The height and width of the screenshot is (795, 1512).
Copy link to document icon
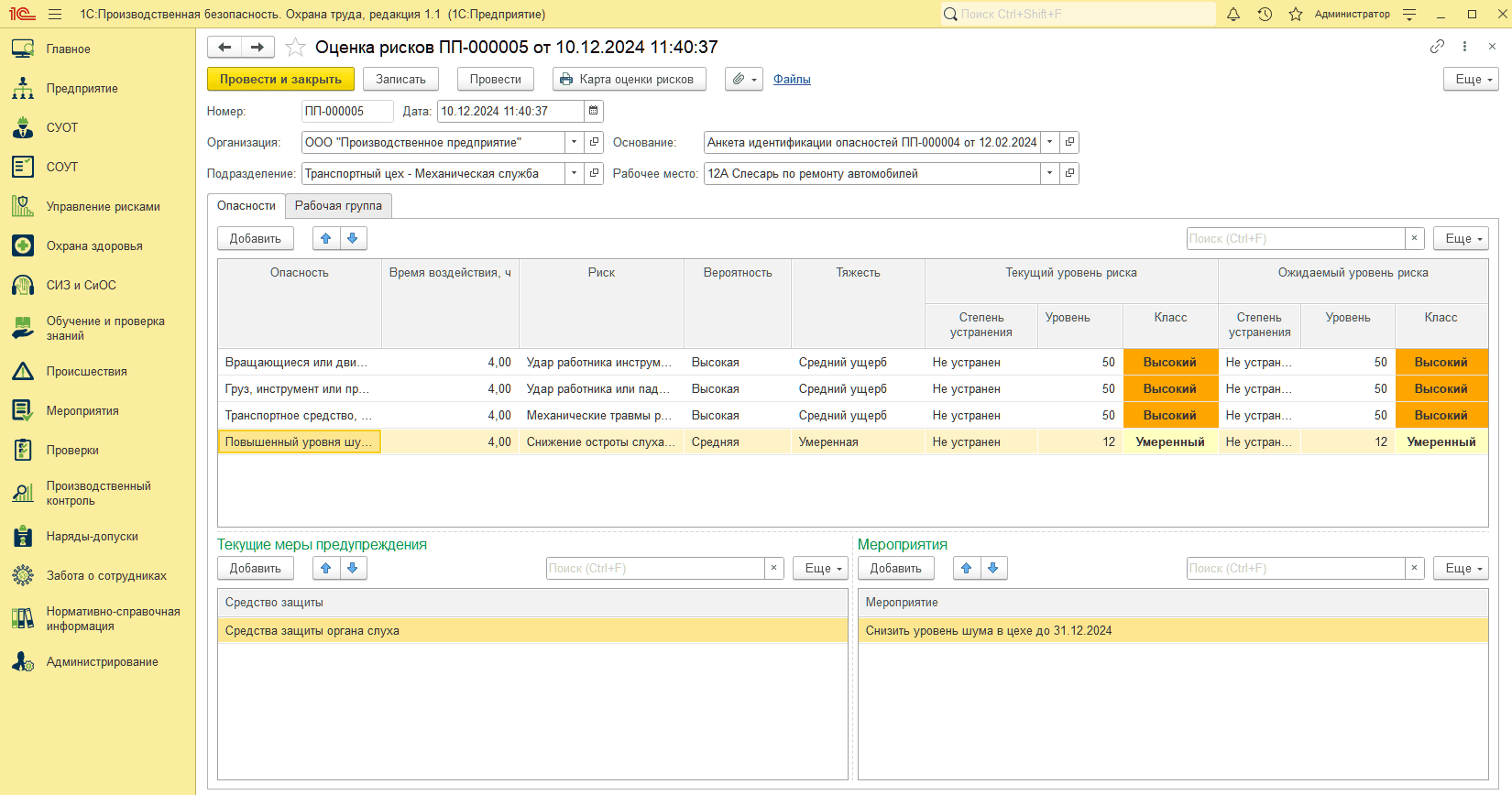[x=1437, y=47]
